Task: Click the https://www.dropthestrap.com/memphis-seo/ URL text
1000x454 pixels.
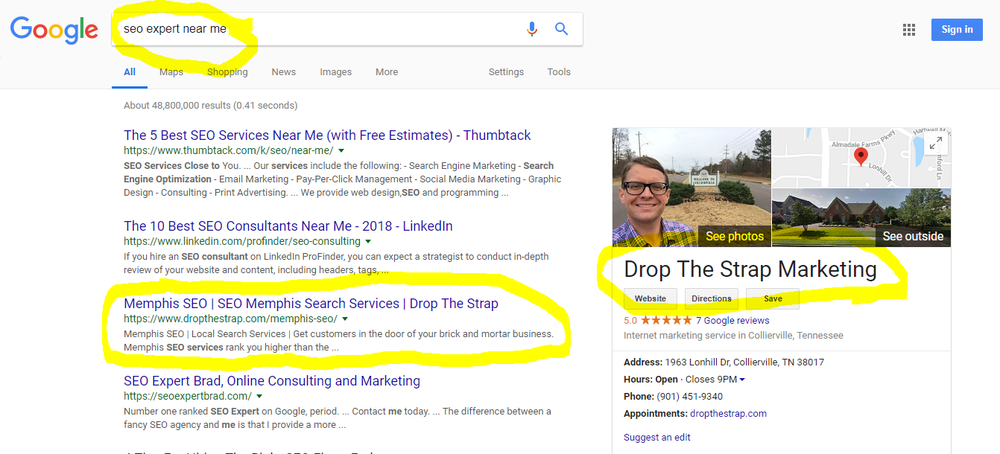Action: coord(230,319)
